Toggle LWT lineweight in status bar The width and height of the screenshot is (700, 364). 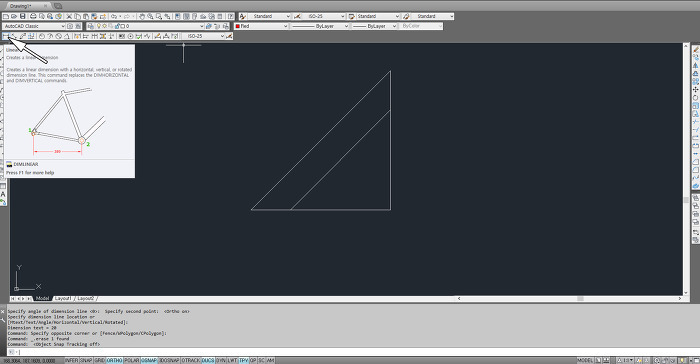(233, 360)
